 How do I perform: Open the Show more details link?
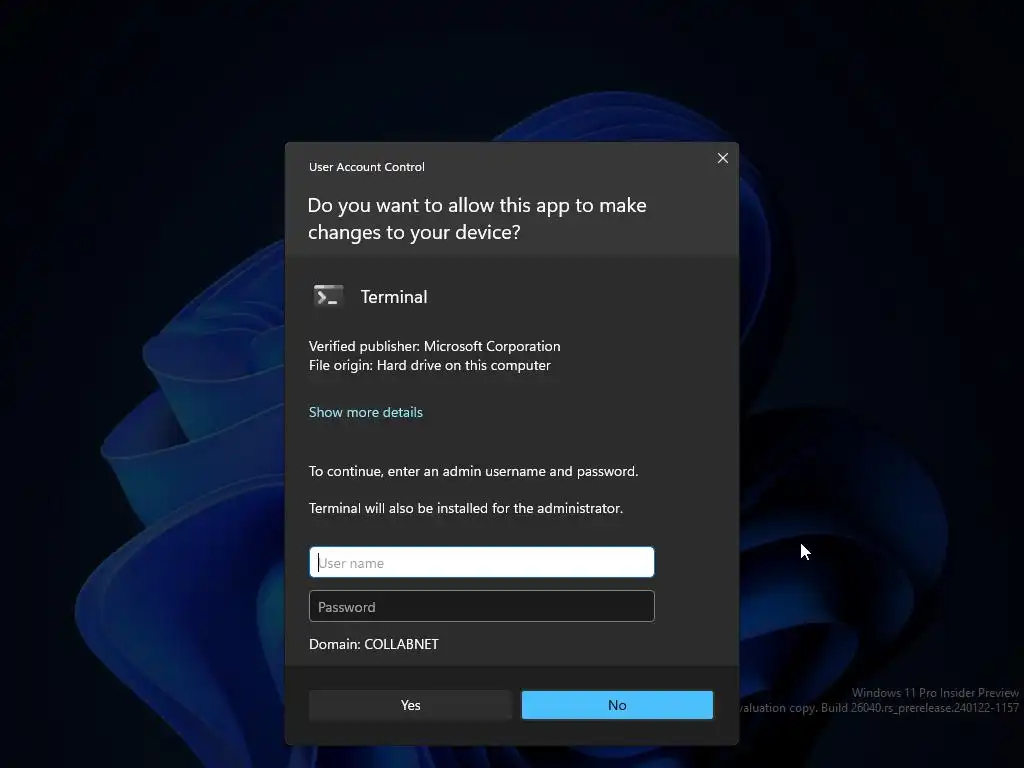(366, 412)
